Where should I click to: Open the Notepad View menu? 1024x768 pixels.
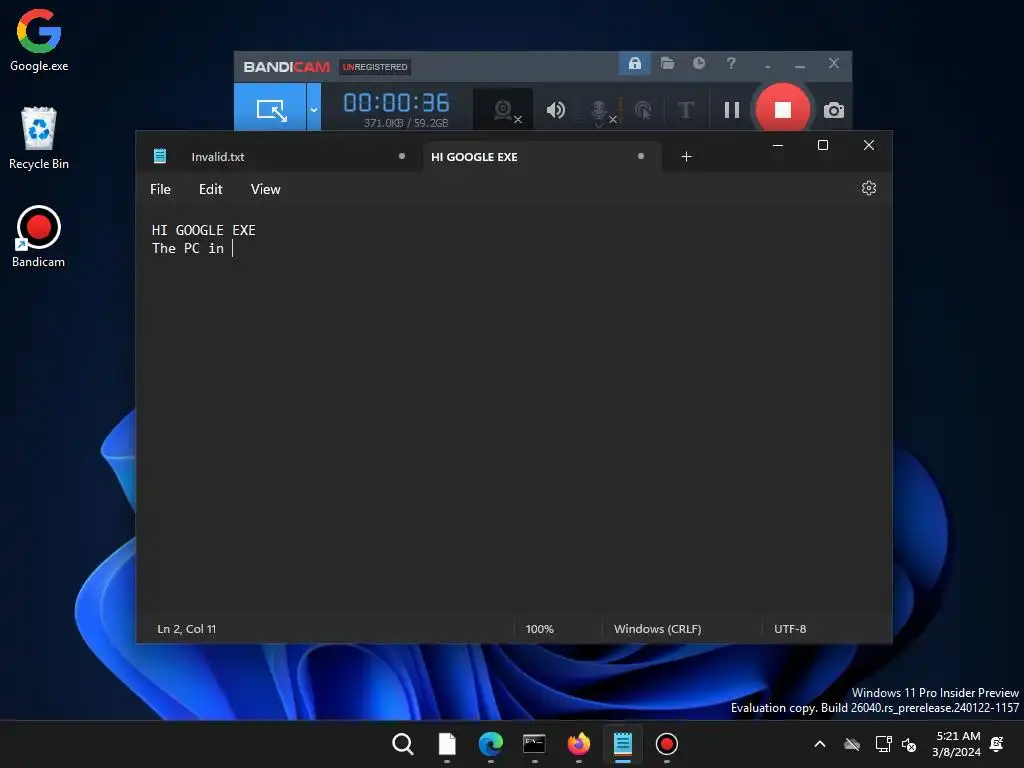(265, 189)
